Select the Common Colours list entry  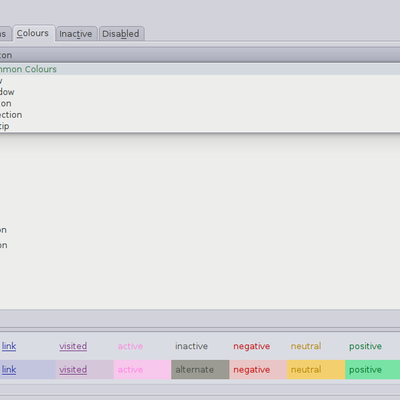click(x=200, y=69)
